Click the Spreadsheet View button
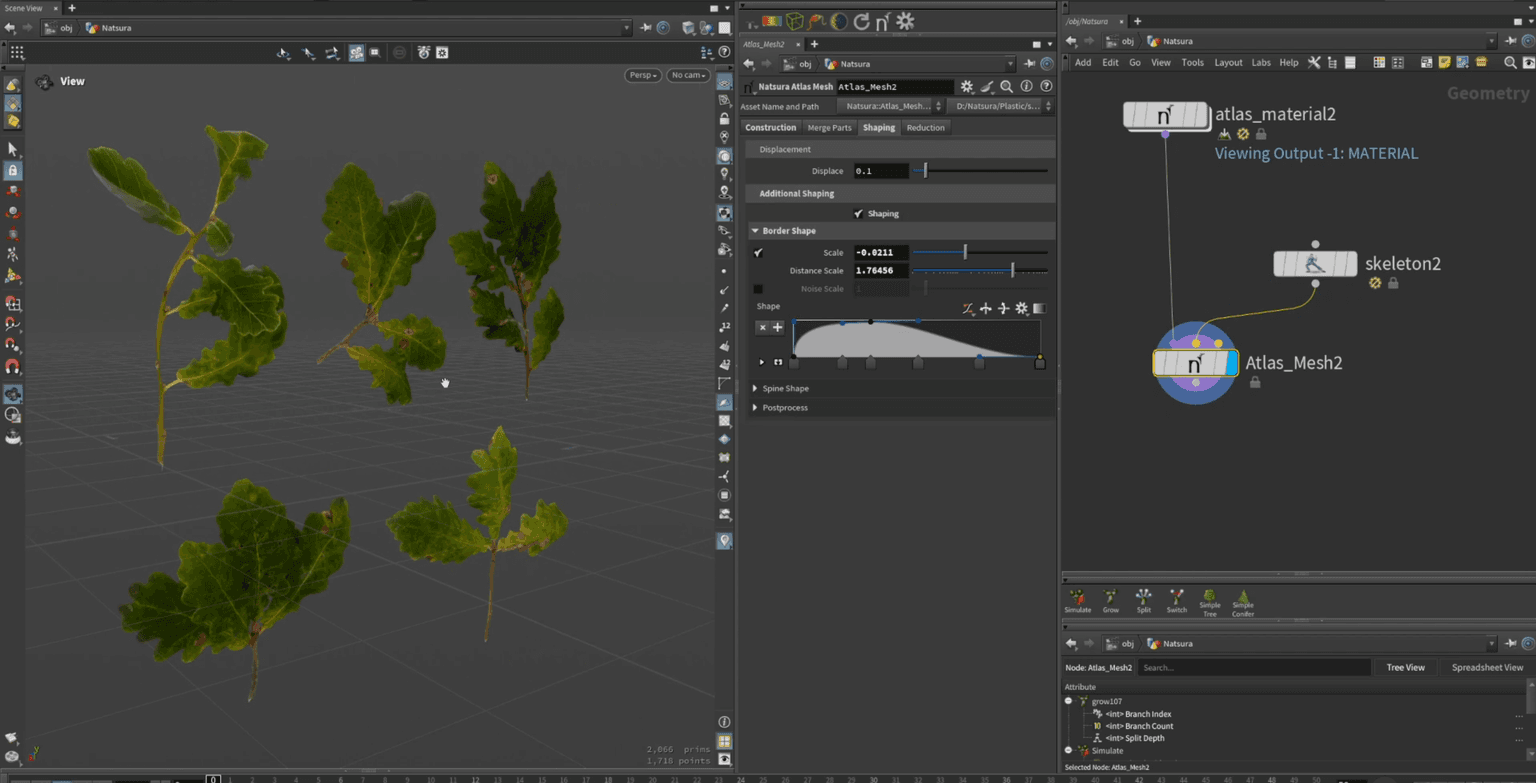The image size is (1536, 783). (x=1486, y=667)
